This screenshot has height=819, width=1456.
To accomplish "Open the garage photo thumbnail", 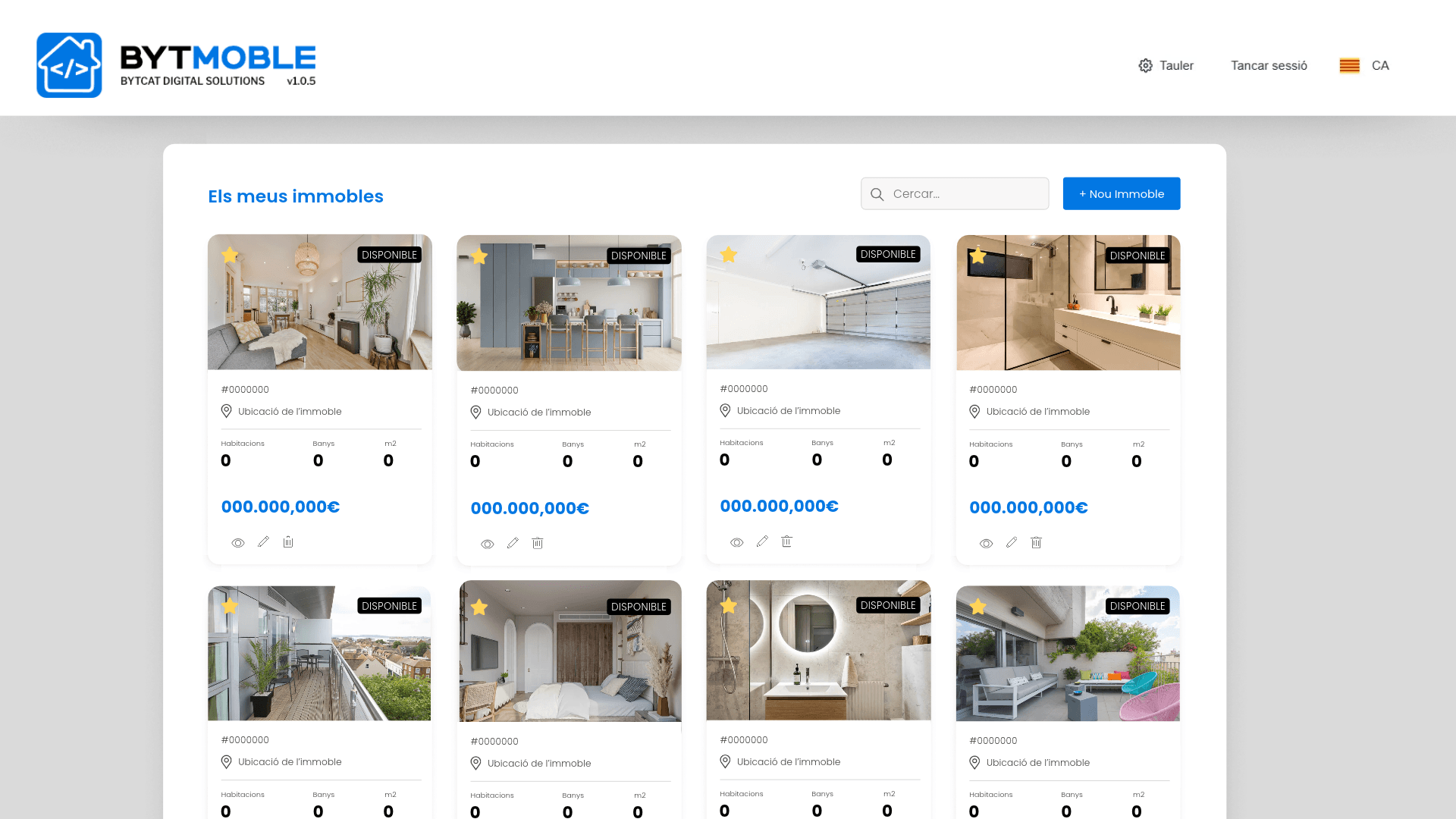I will tap(818, 302).
